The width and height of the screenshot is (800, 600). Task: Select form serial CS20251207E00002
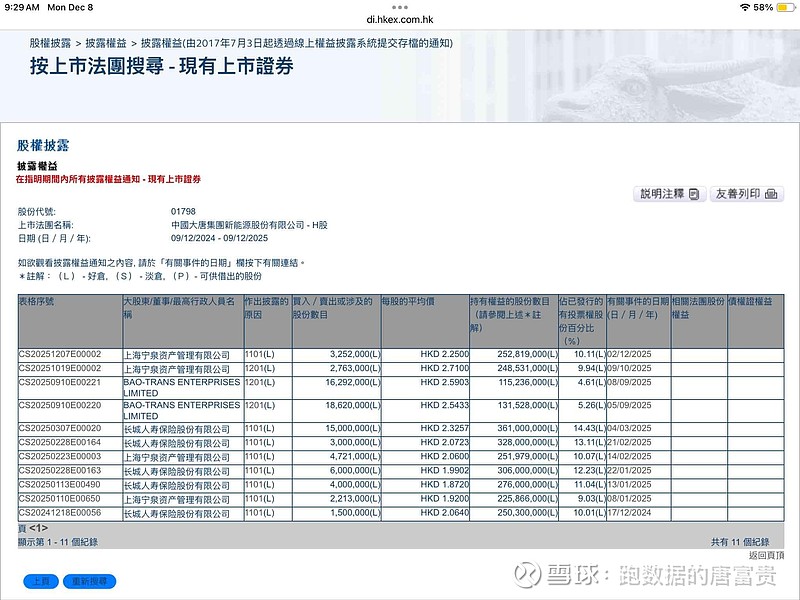[x=60, y=354]
